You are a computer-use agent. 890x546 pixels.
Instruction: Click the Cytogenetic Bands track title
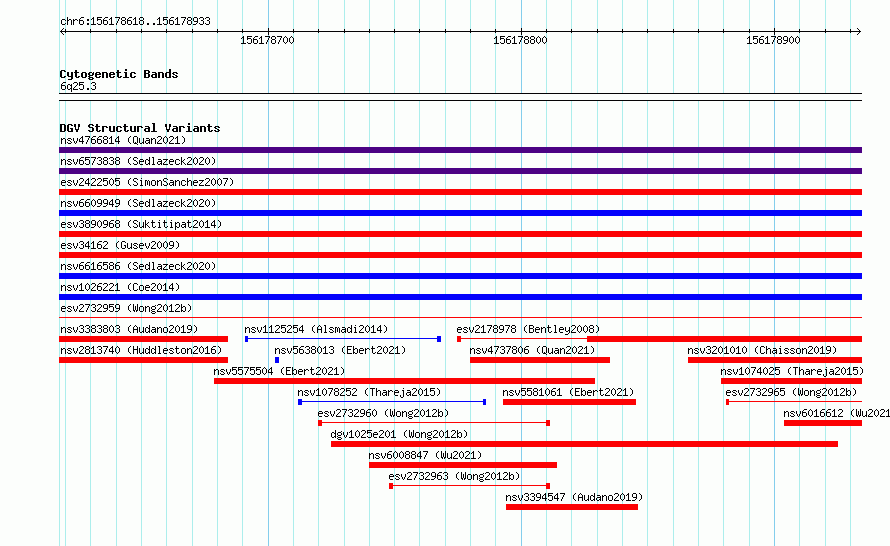click(x=119, y=74)
